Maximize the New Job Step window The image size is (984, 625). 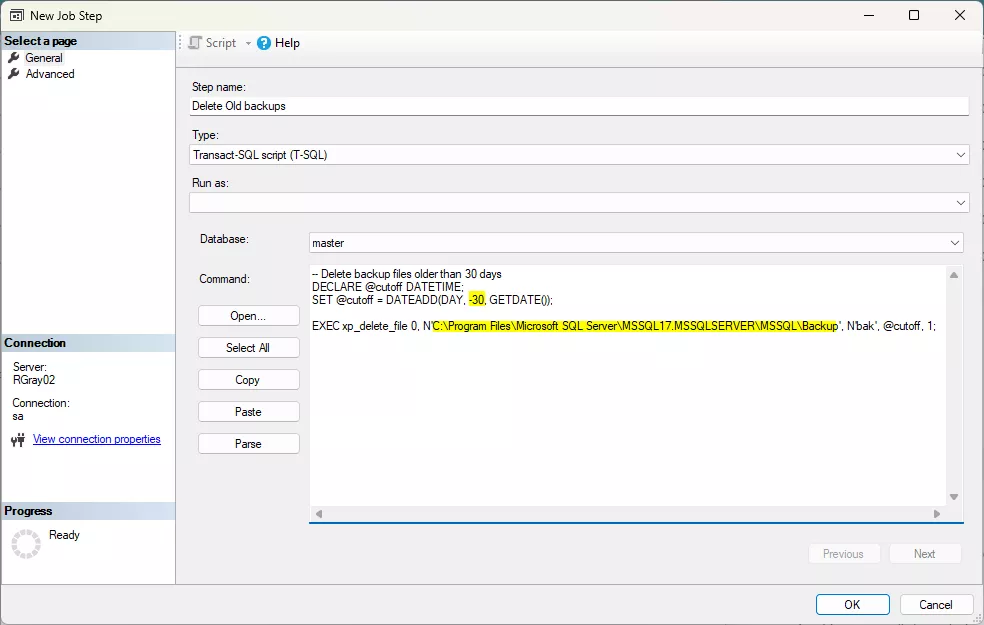coord(914,15)
